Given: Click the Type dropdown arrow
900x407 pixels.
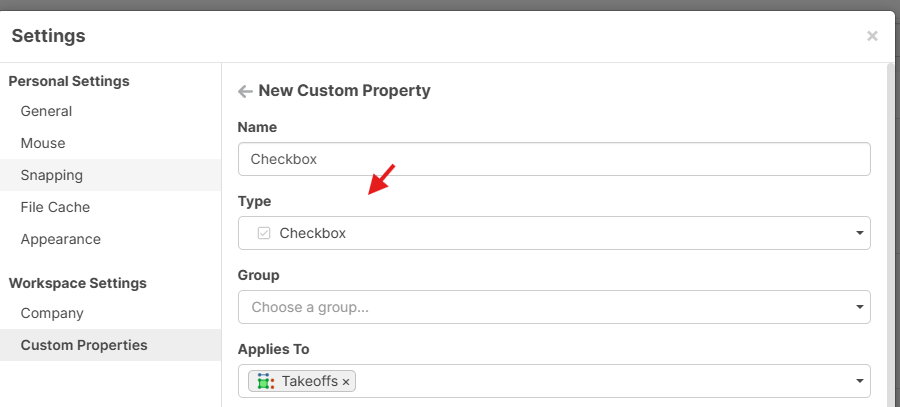Looking at the screenshot, I should (859, 233).
